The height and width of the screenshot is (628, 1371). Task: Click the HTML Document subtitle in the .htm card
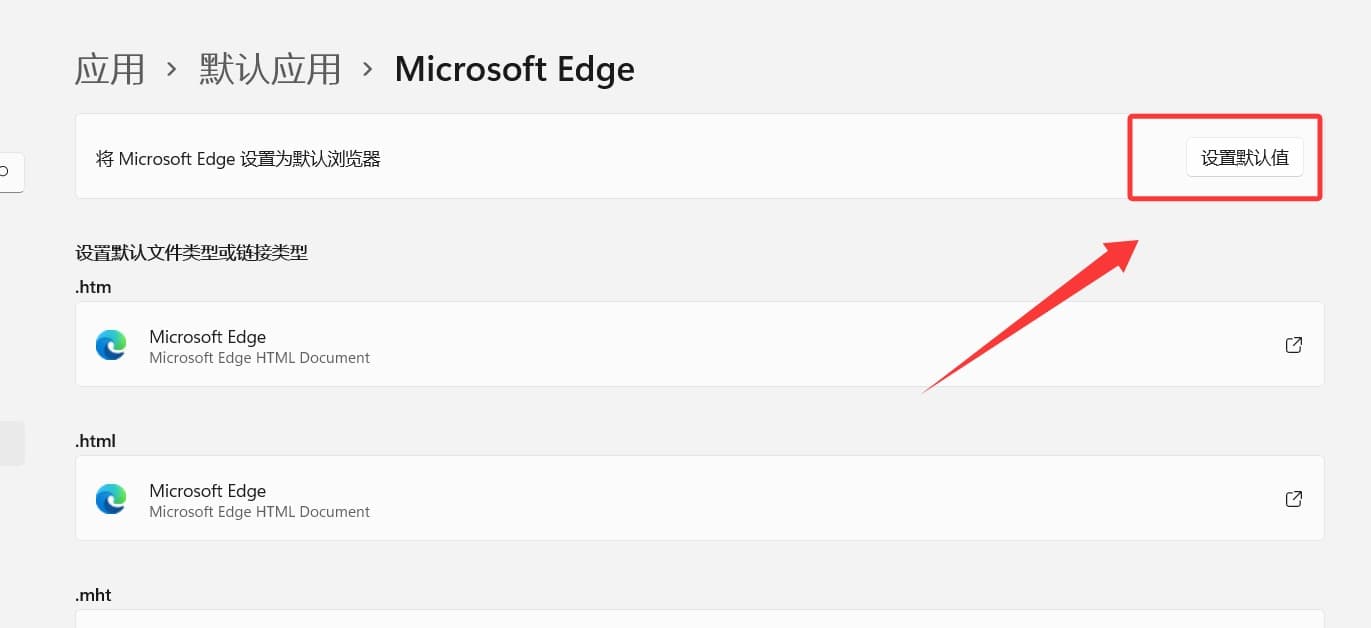(259, 358)
